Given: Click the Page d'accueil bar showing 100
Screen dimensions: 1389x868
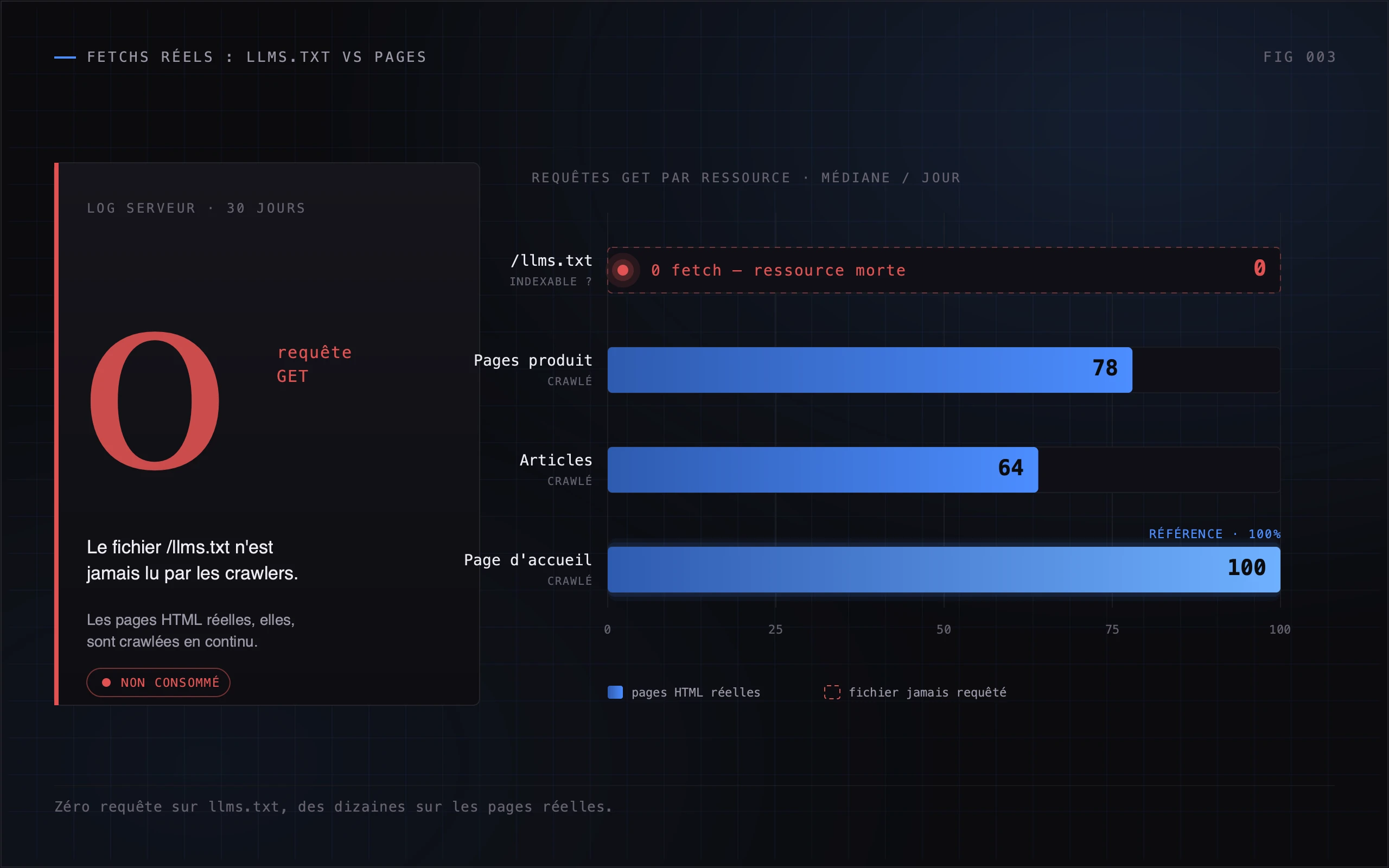Looking at the screenshot, I should [x=944, y=570].
